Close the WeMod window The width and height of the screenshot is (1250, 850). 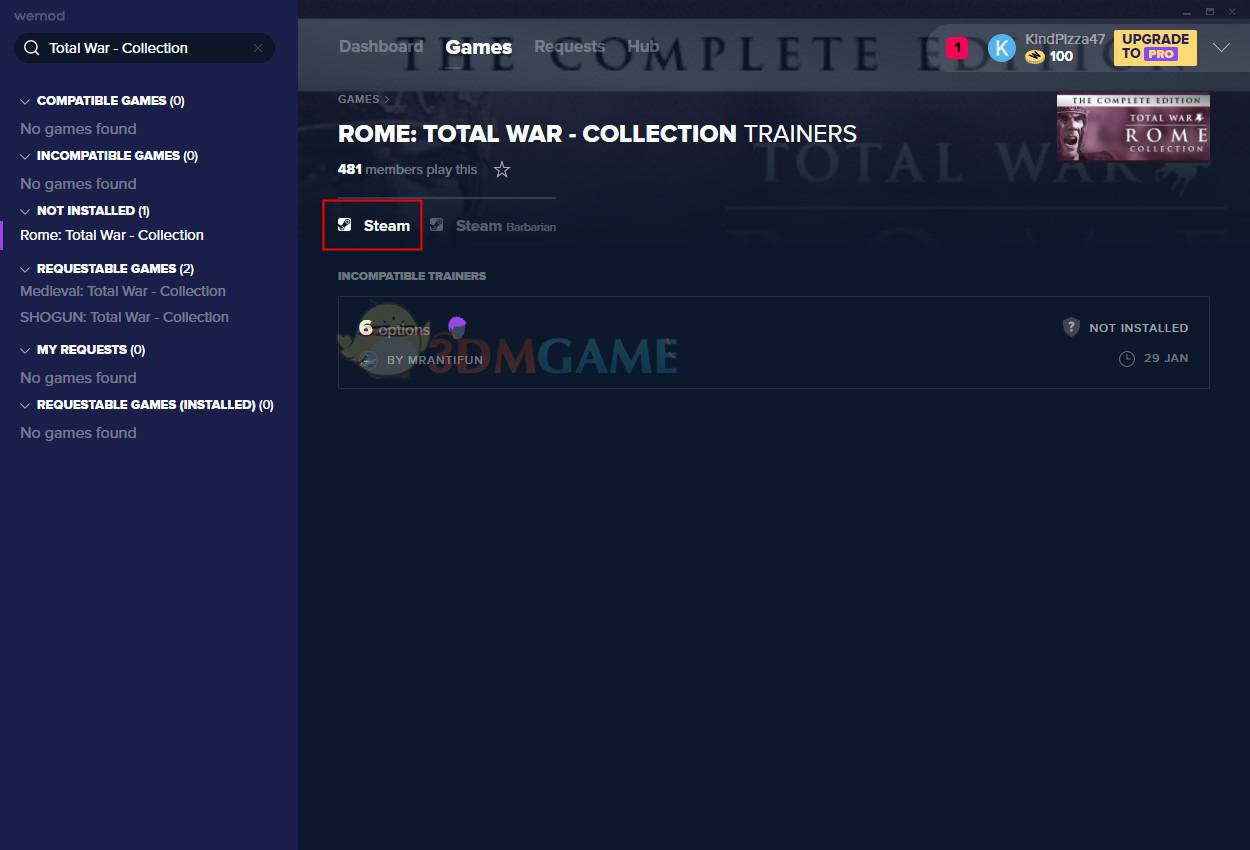1232,11
